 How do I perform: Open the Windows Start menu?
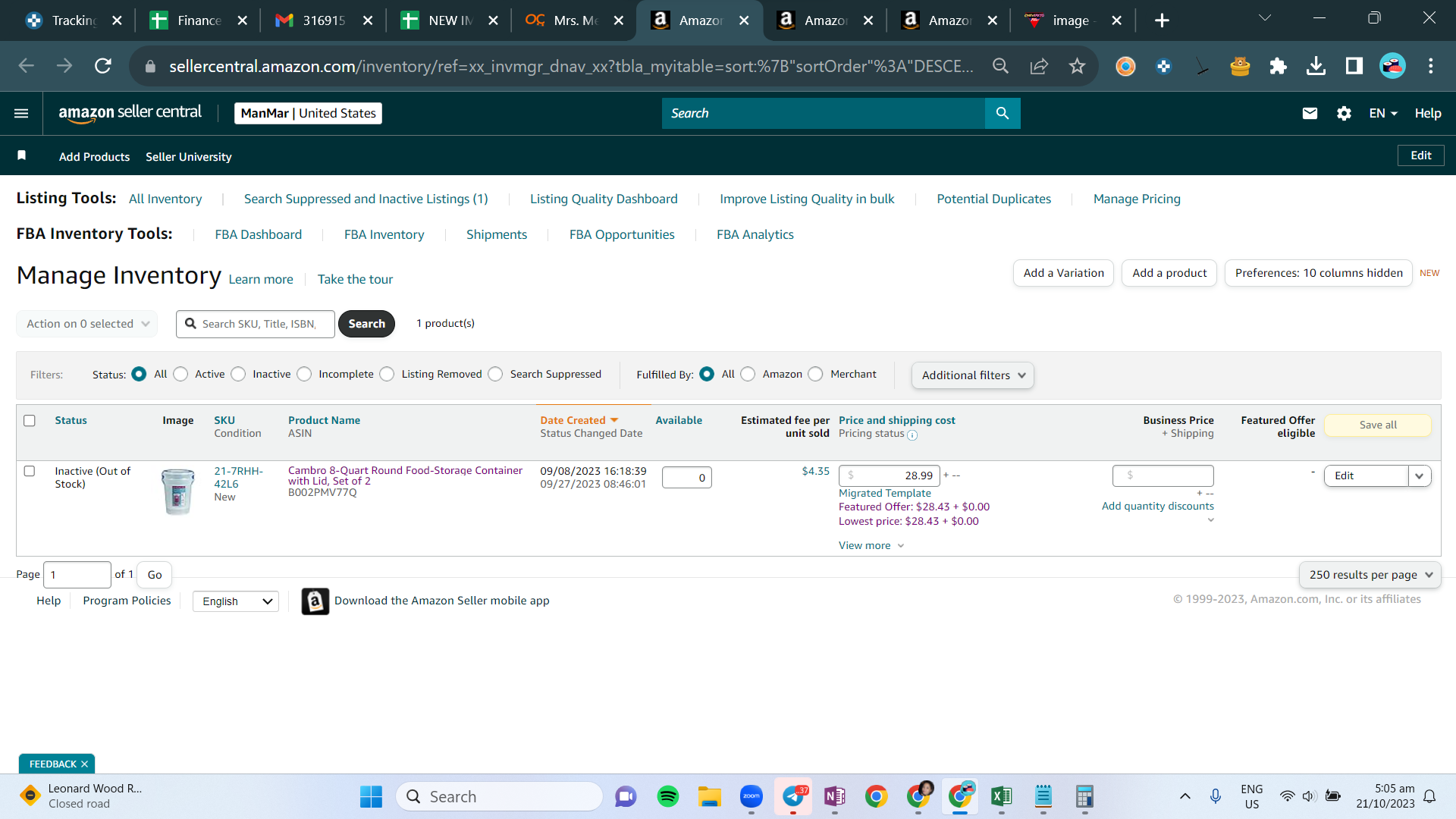[x=371, y=796]
